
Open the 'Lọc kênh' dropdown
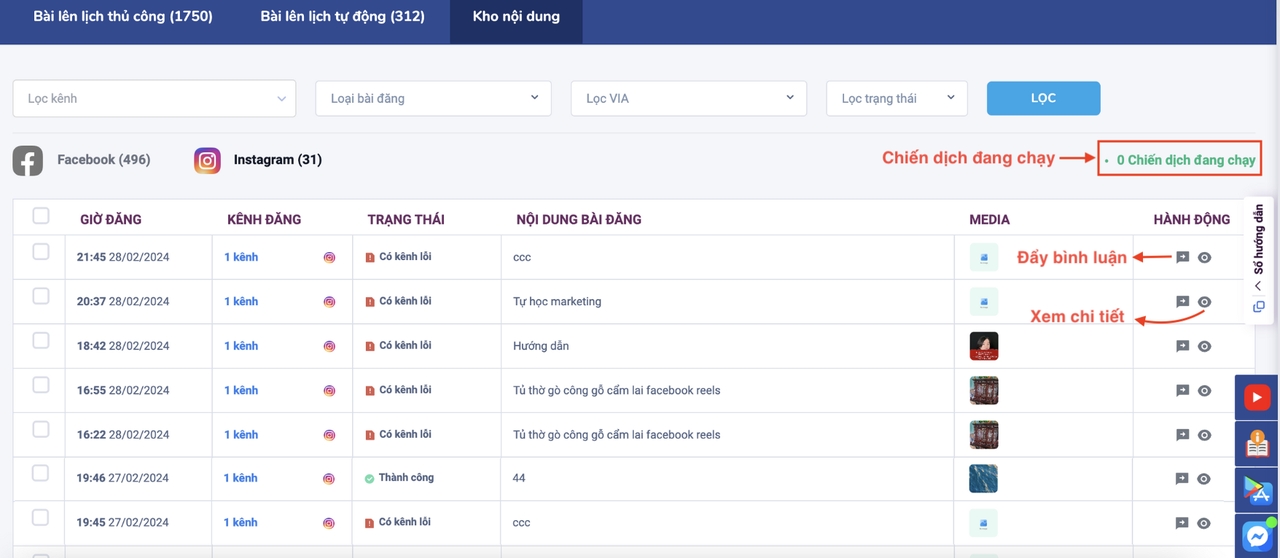coord(154,99)
